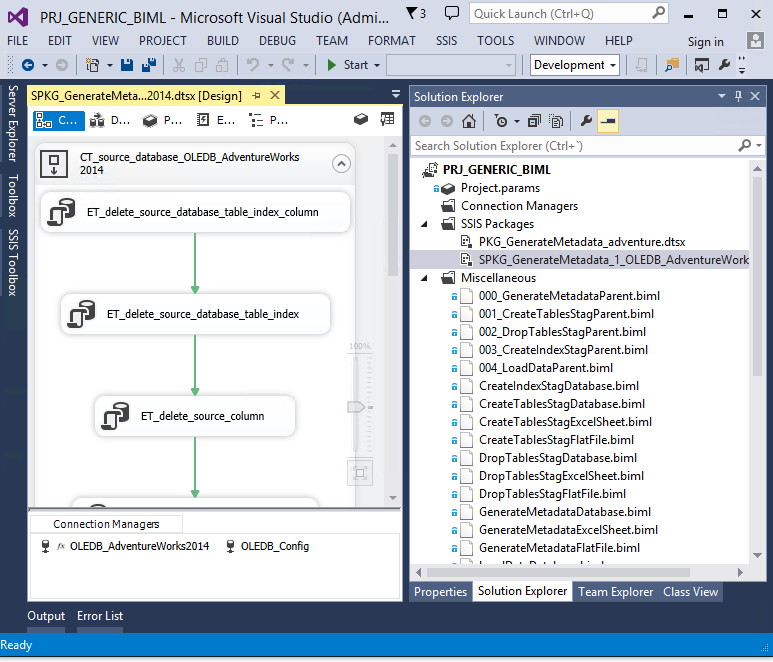
Task: Click the Solution Explorer Properties wrench icon
Action: (x=586, y=121)
